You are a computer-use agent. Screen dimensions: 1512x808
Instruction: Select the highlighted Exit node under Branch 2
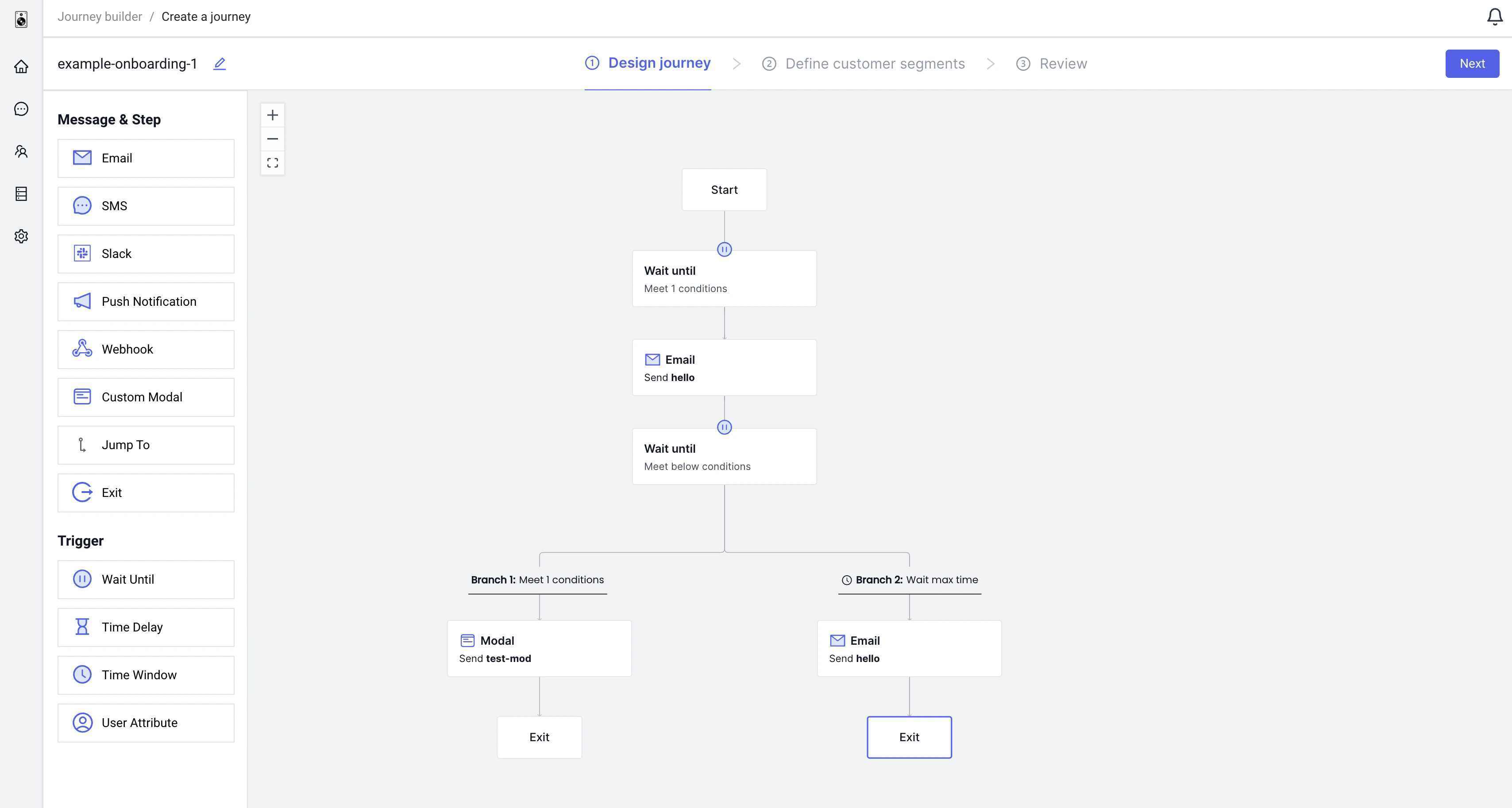[x=909, y=737]
